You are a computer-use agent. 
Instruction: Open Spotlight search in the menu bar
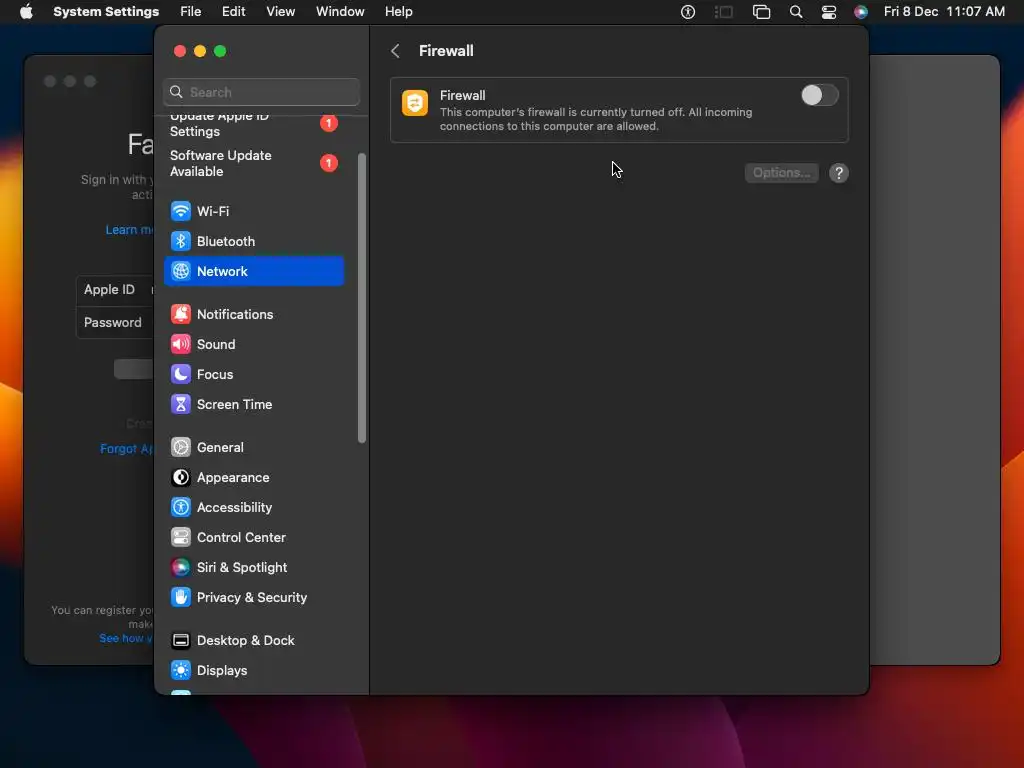pyautogui.click(x=795, y=12)
